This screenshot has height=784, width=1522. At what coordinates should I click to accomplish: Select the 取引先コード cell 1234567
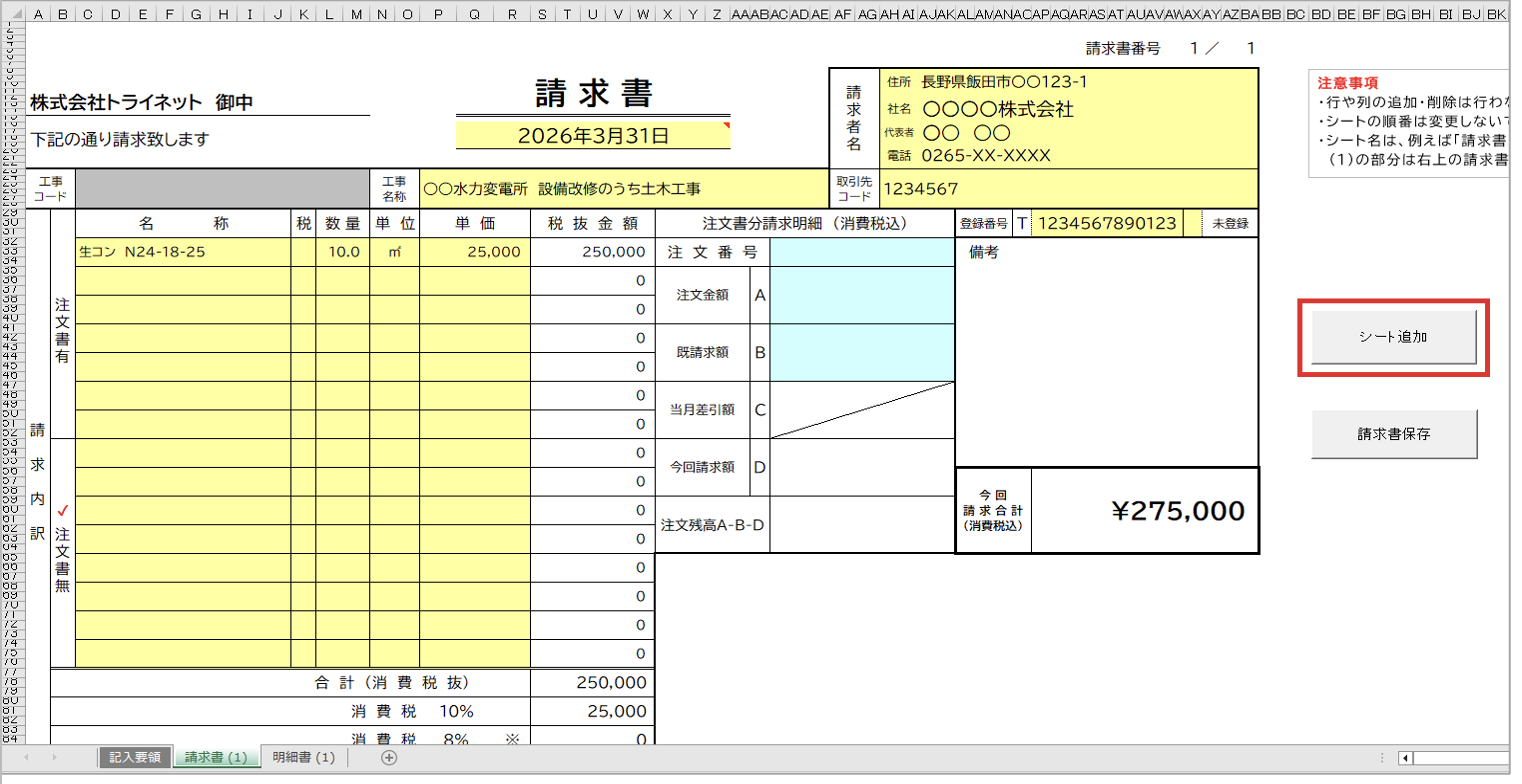pos(1067,188)
